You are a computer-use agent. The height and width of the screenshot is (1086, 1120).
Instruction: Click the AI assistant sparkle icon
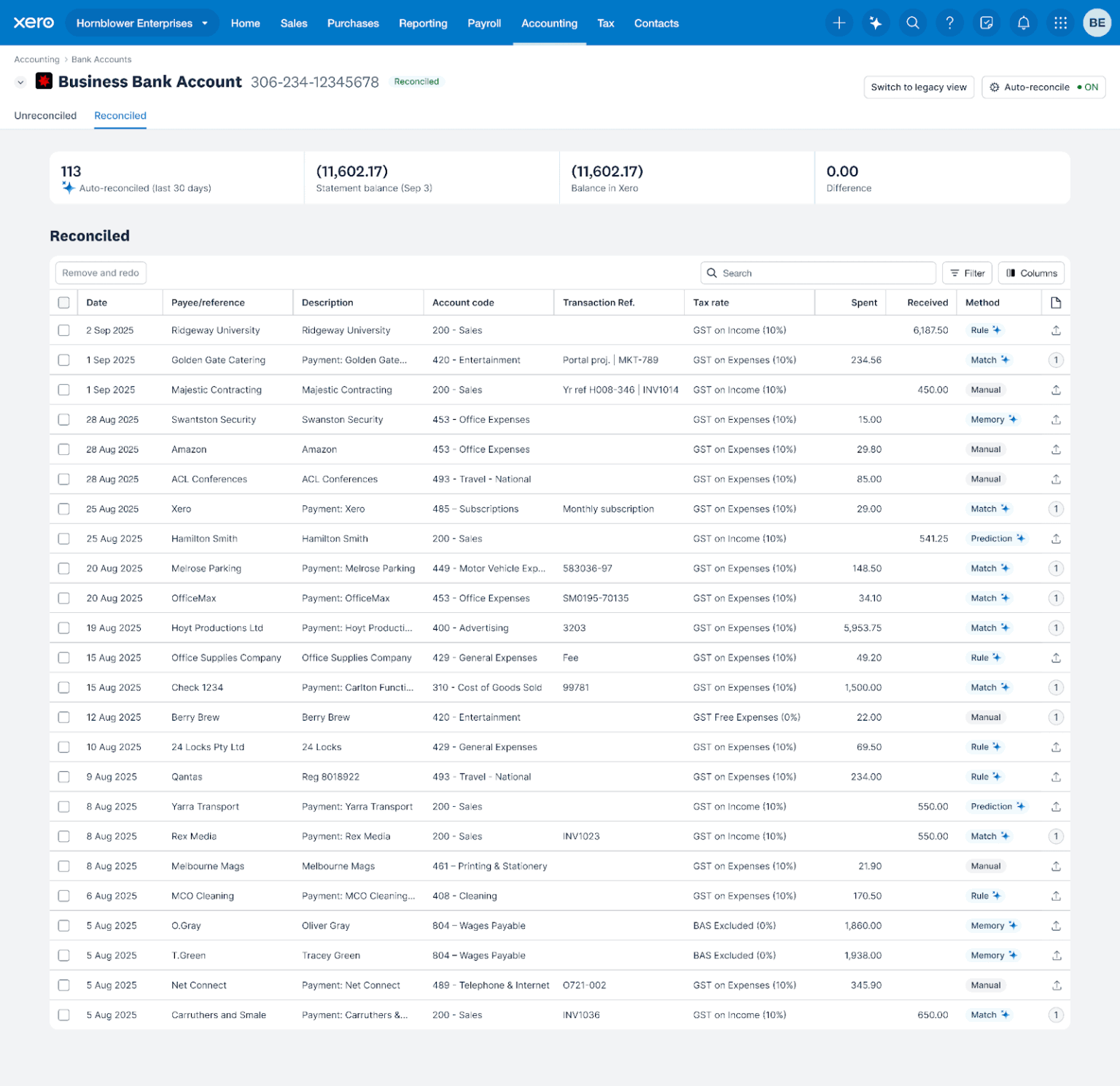click(876, 23)
